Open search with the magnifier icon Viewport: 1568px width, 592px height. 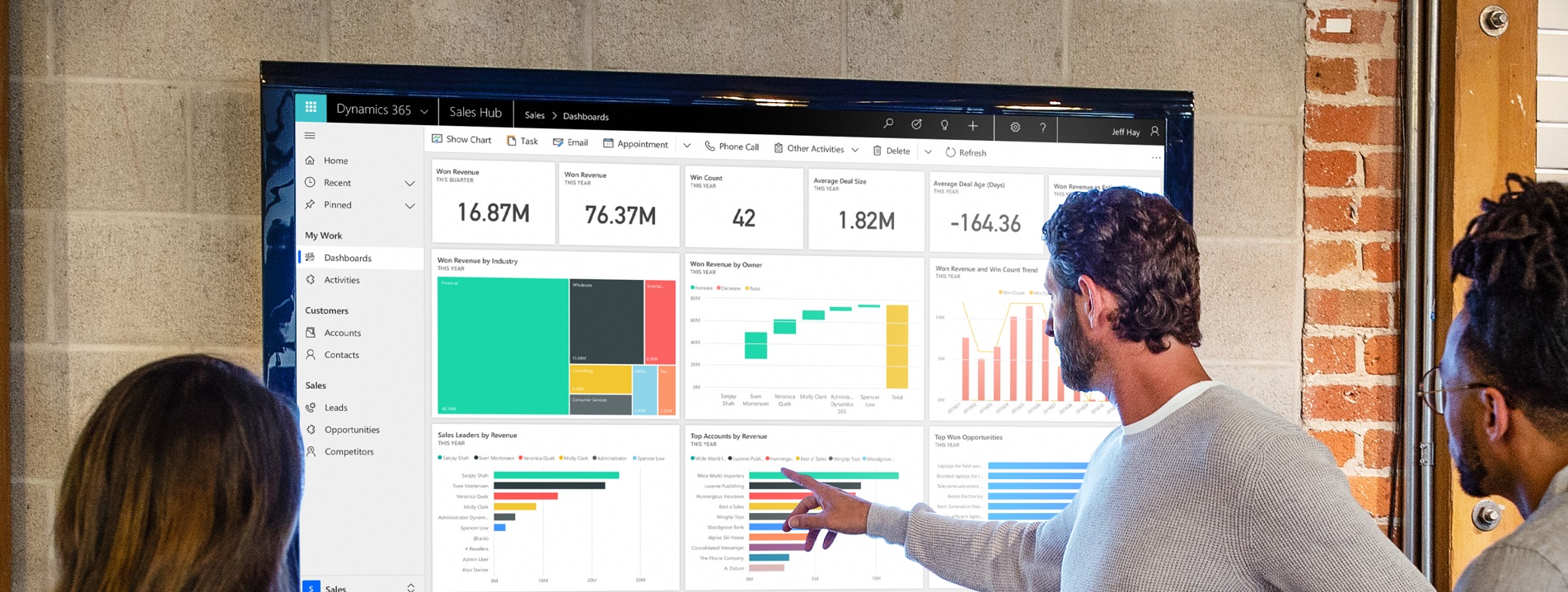coord(888,124)
